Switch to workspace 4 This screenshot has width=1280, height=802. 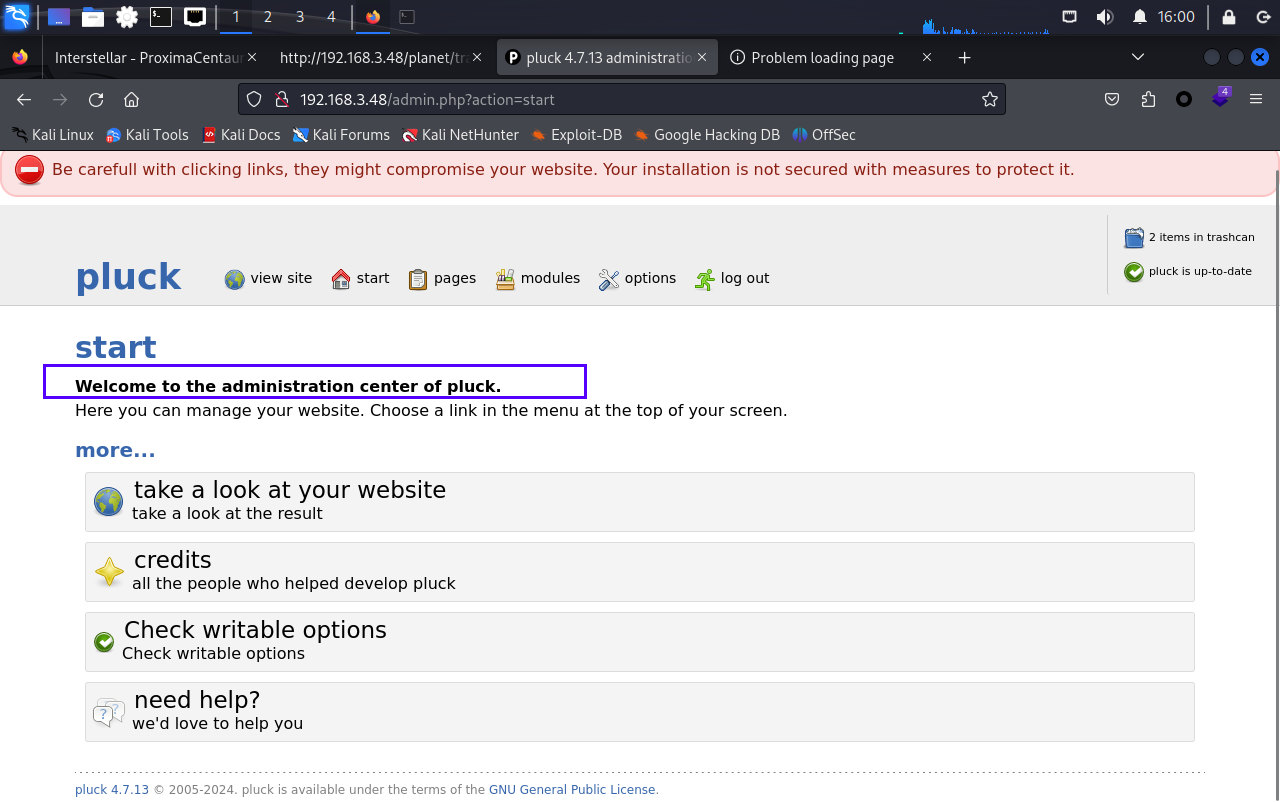click(332, 16)
